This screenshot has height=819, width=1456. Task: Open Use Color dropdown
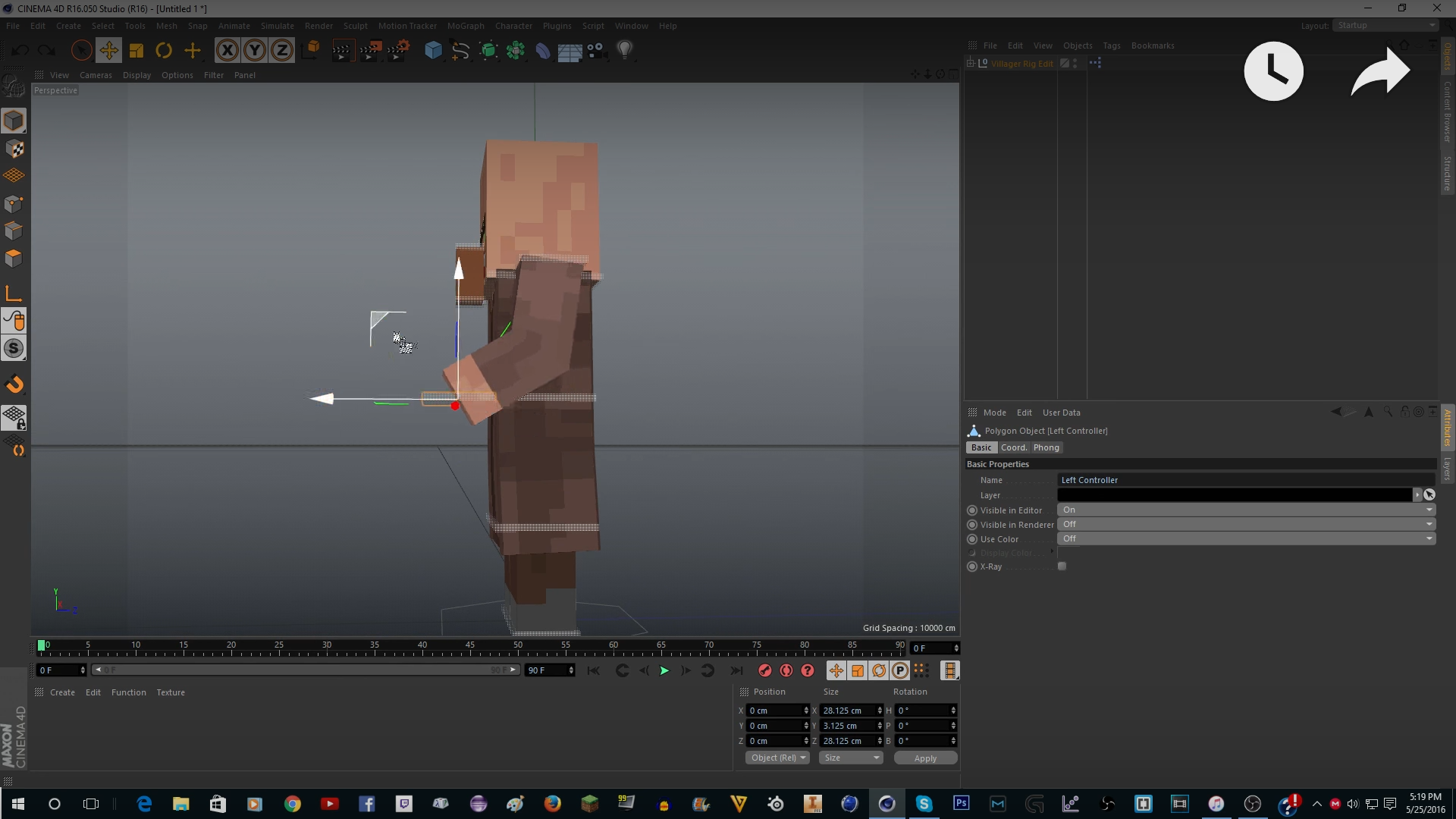pos(1246,539)
